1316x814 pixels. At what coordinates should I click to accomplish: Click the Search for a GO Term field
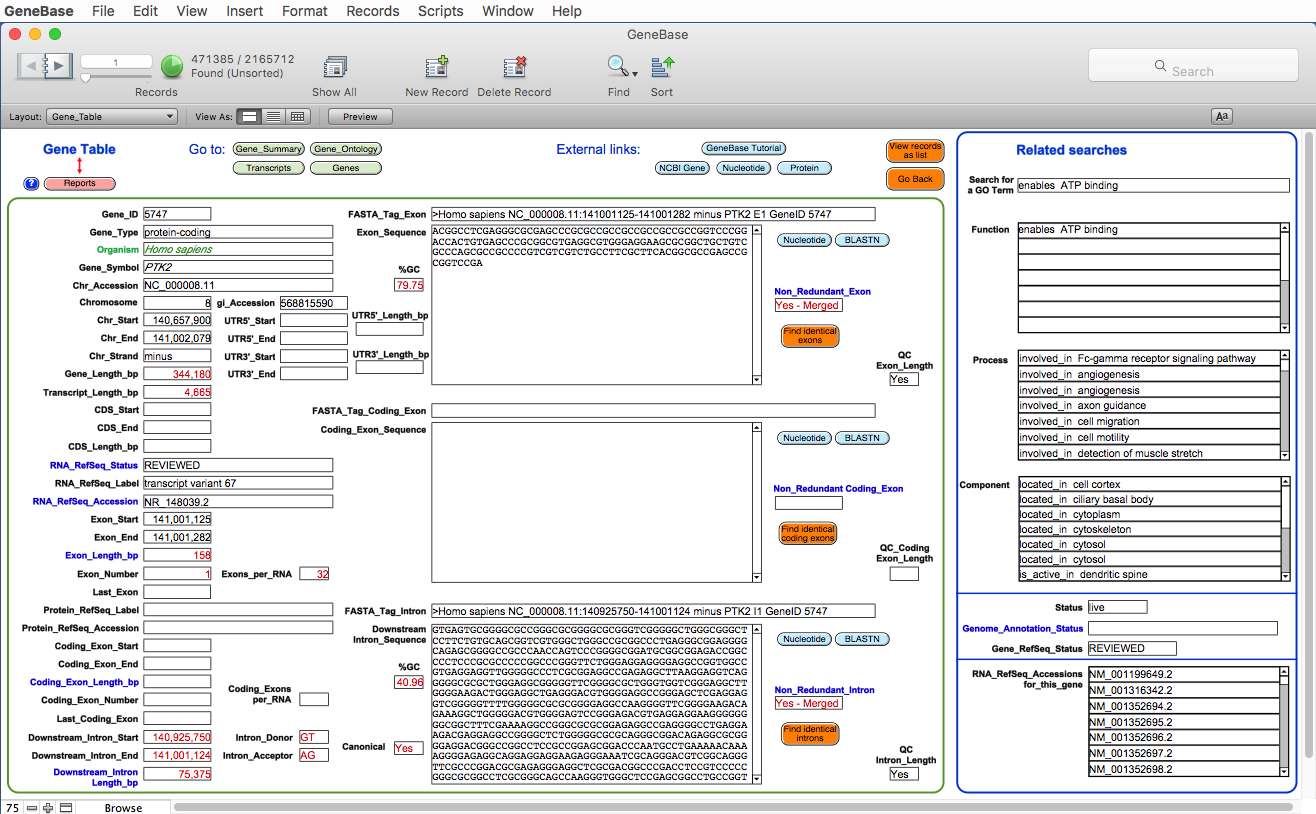(x=1153, y=185)
